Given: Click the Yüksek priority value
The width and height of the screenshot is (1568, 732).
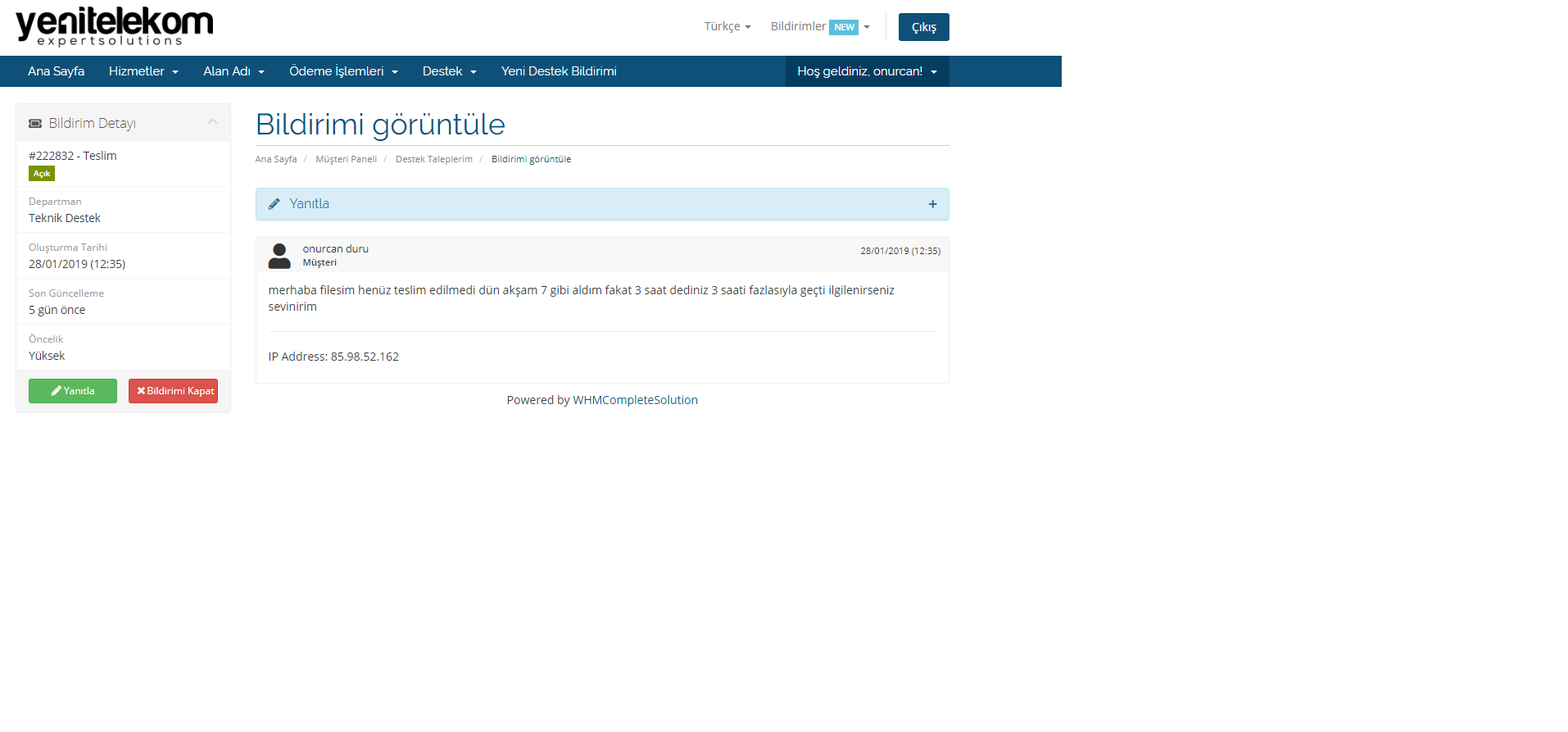Looking at the screenshot, I should point(47,356).
